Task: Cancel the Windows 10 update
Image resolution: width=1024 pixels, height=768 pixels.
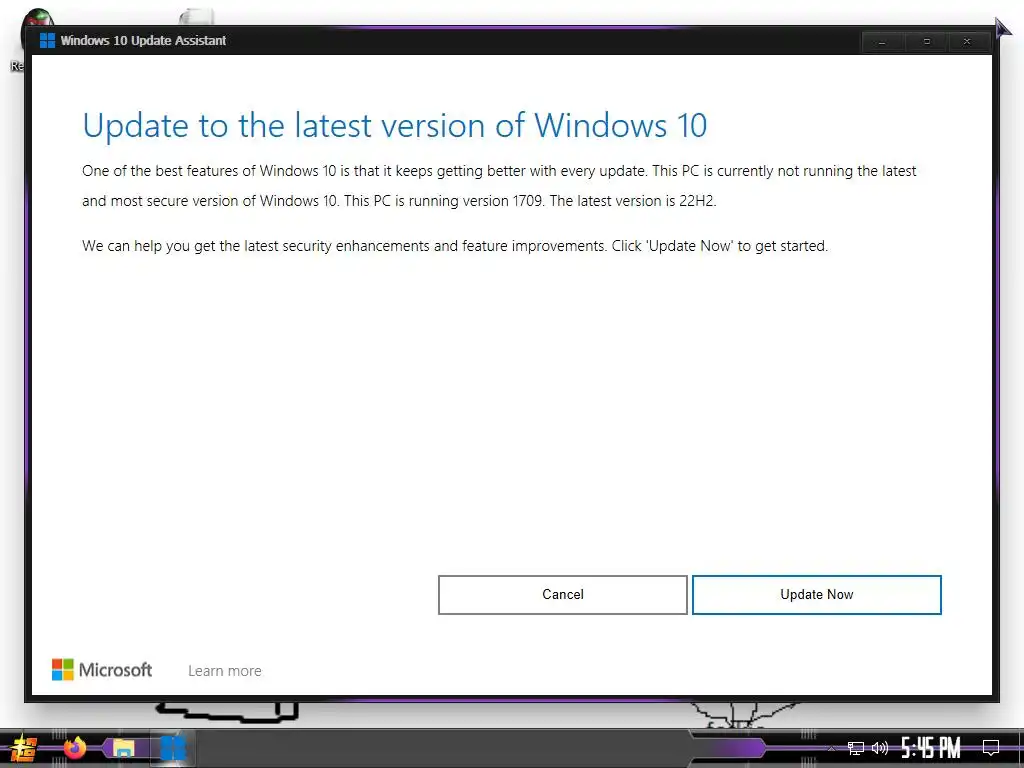Action: [562, 594]
